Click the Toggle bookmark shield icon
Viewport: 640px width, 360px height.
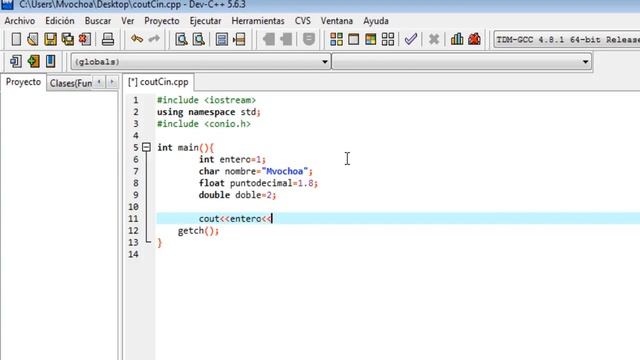tap(309, 39)
